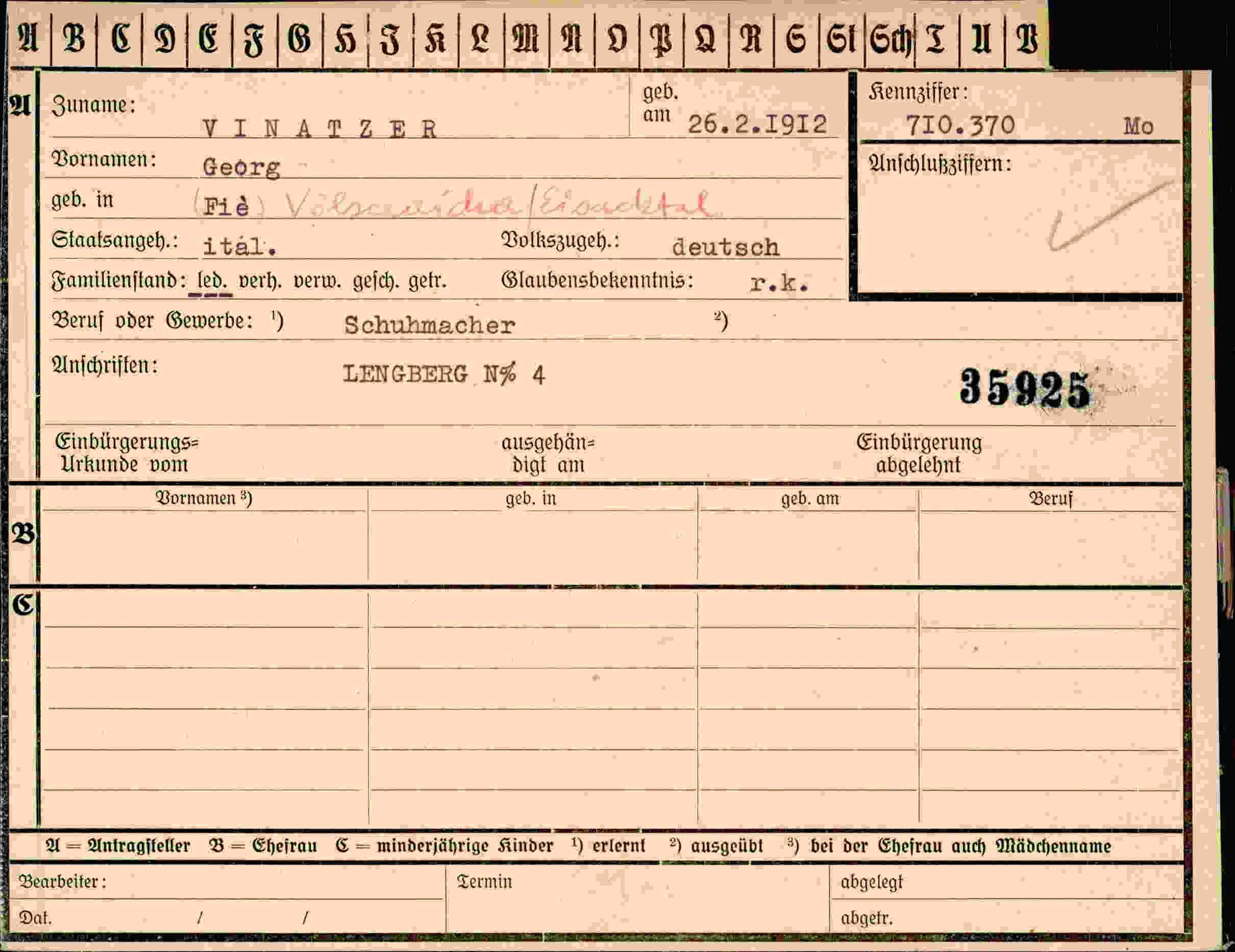The image size is (1235, 952).
Task: Click the Kennziffer number '710.370'
Action: 961,125
